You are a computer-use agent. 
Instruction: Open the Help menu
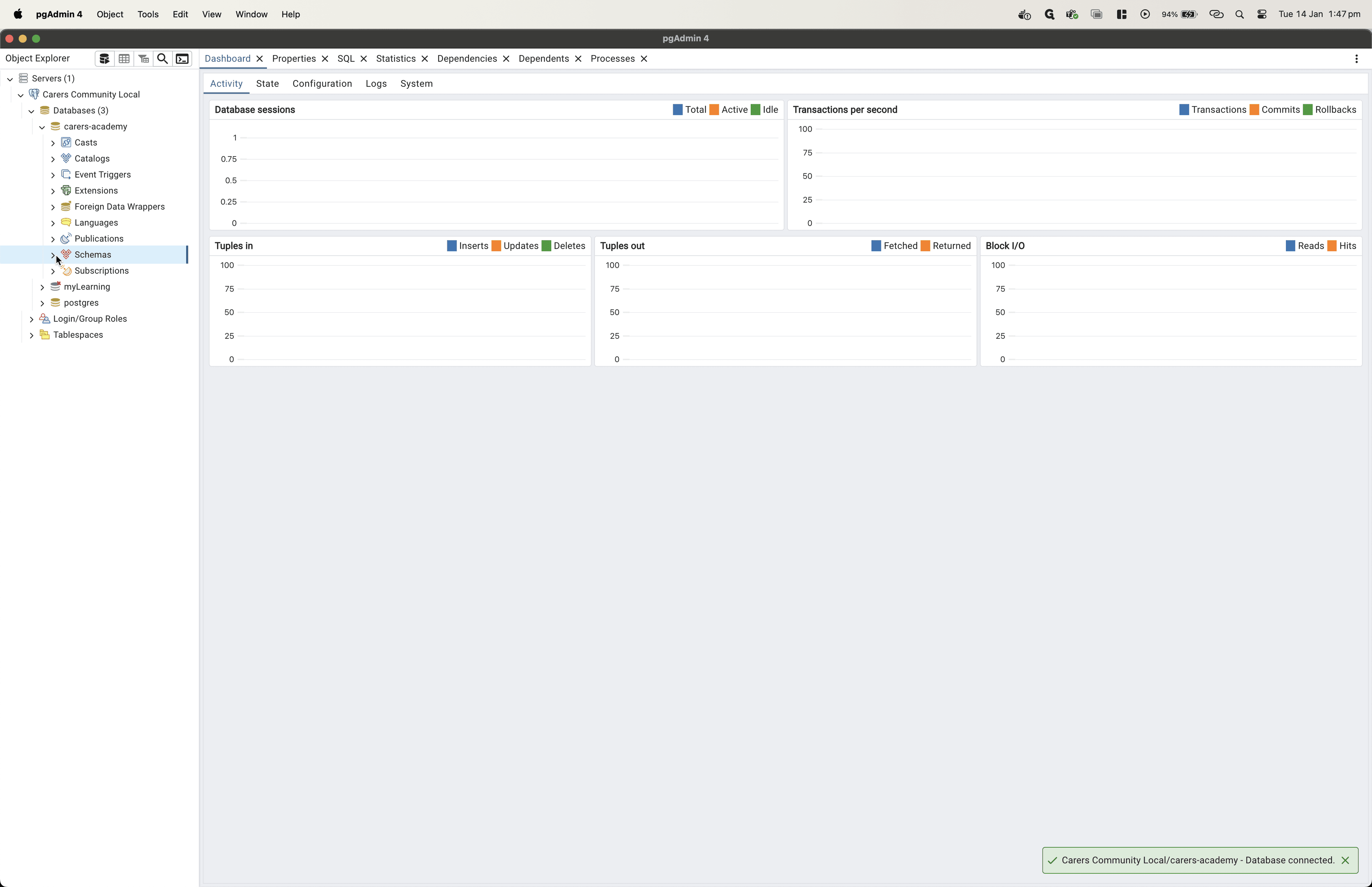pyautogui.click(x=291, y=14)
